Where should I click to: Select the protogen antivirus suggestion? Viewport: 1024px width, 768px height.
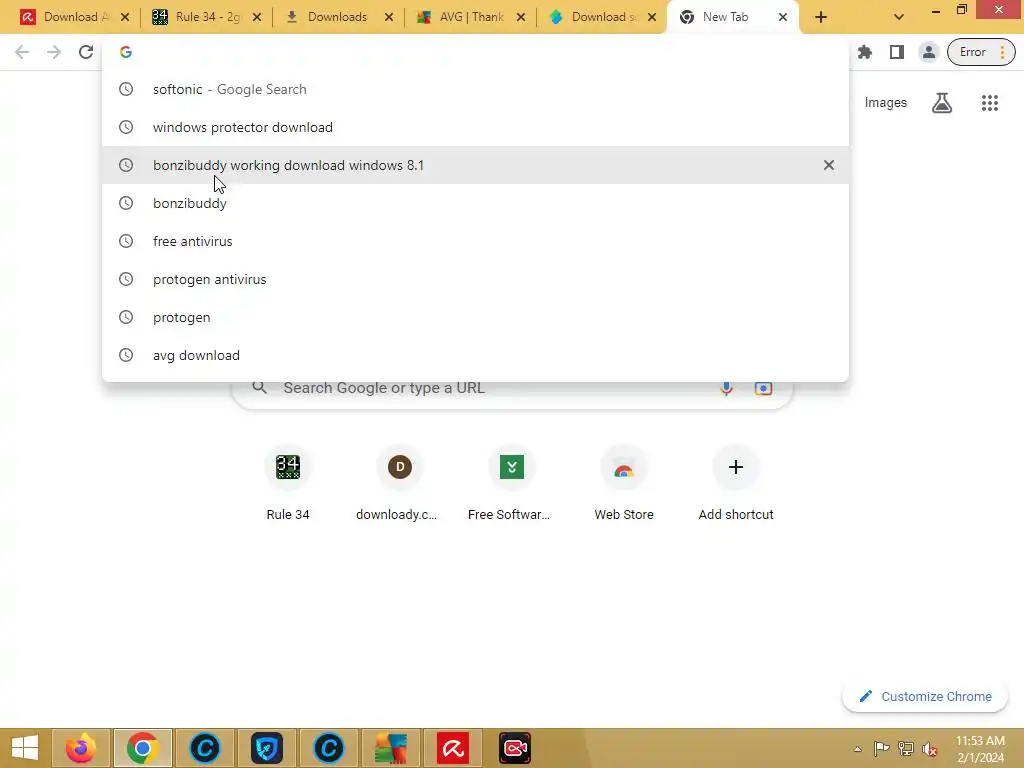click(x=475, y=279)
